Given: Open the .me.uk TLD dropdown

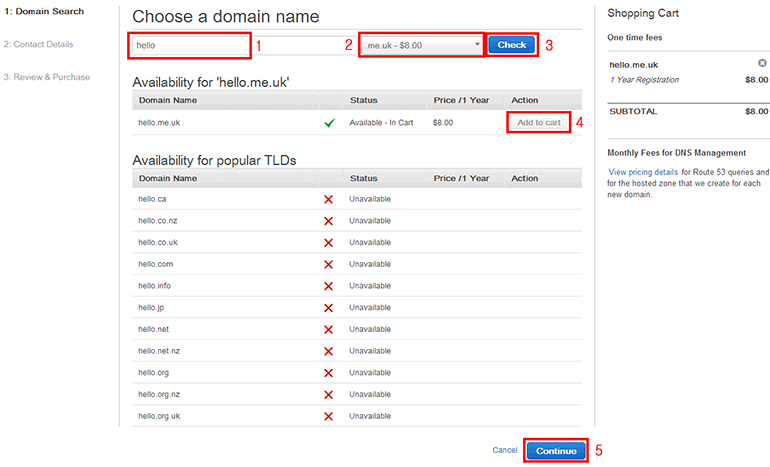Looking at the screenshot, I should point(421,45).
